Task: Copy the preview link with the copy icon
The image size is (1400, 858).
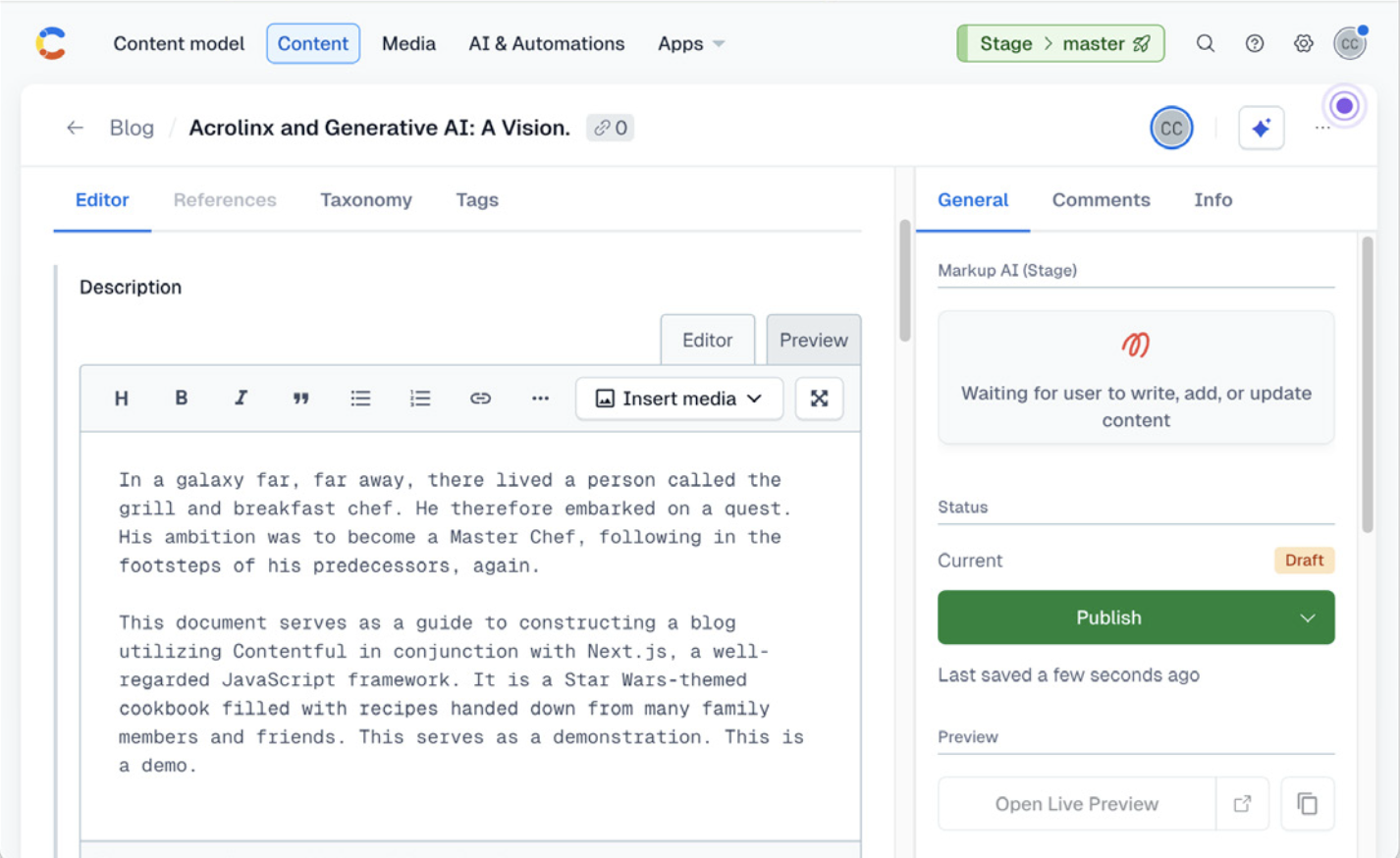Action: pyautogui.click(x=1307, y=803)
